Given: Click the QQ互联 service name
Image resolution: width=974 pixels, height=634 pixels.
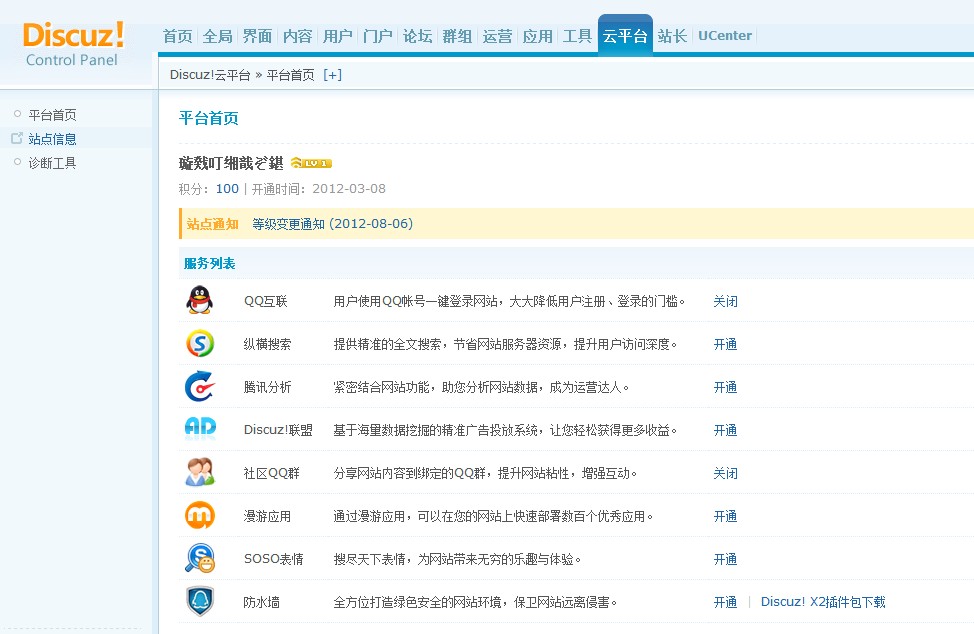Looking at the screenshot, I should pos(265,301).
